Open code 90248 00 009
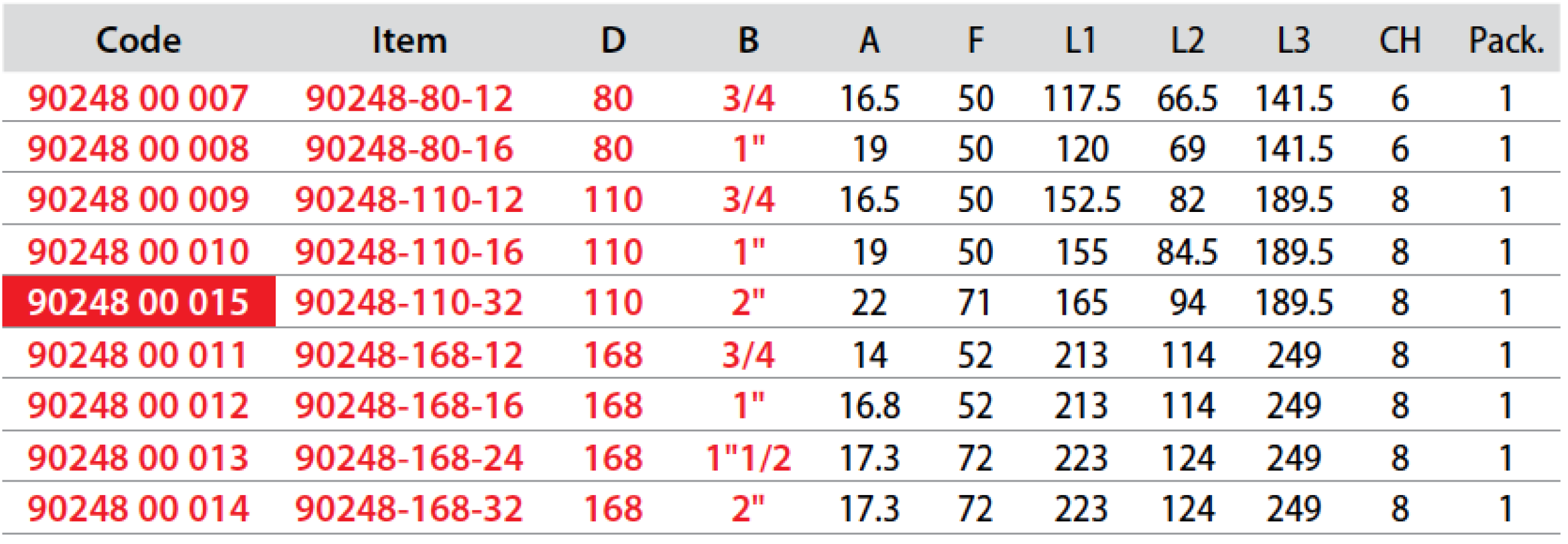This screenshot has width=1568, height=544. [x=138, y=200]
